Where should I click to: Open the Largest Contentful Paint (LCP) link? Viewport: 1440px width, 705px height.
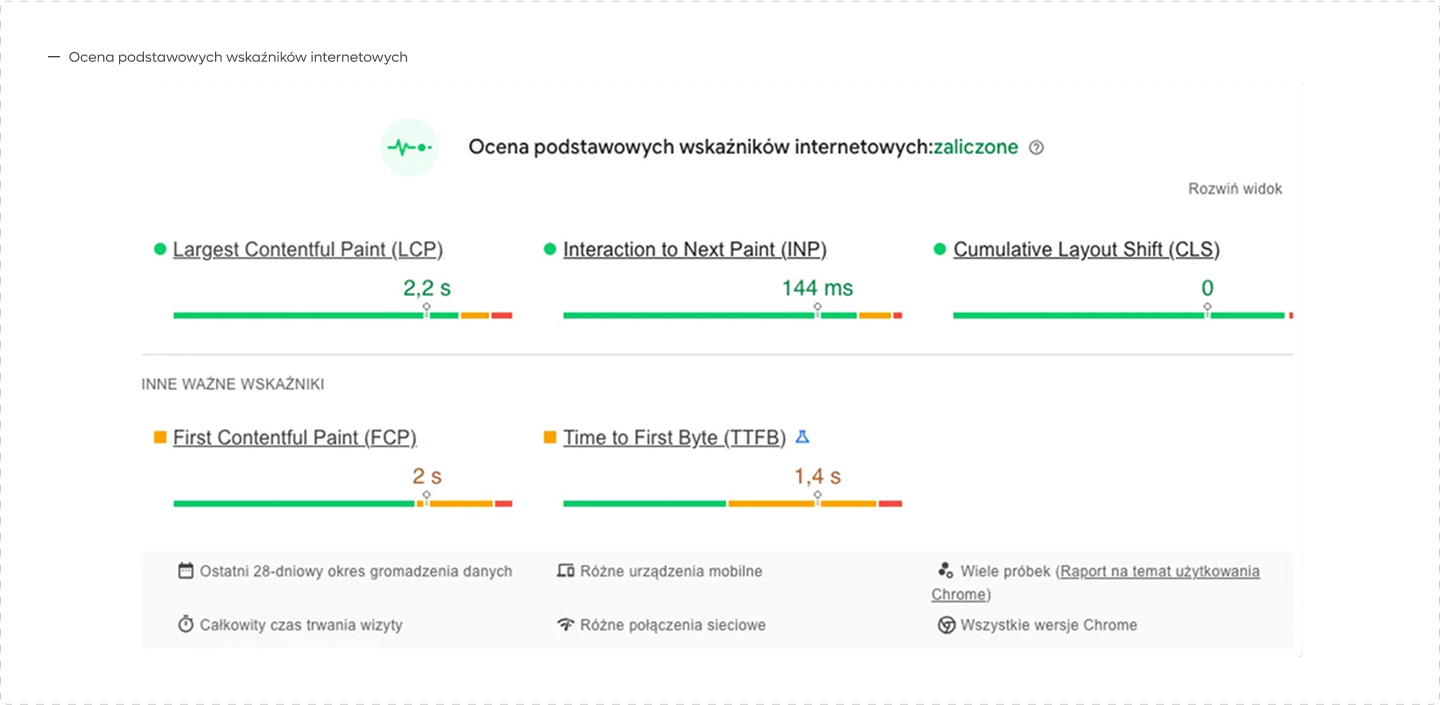307,250
